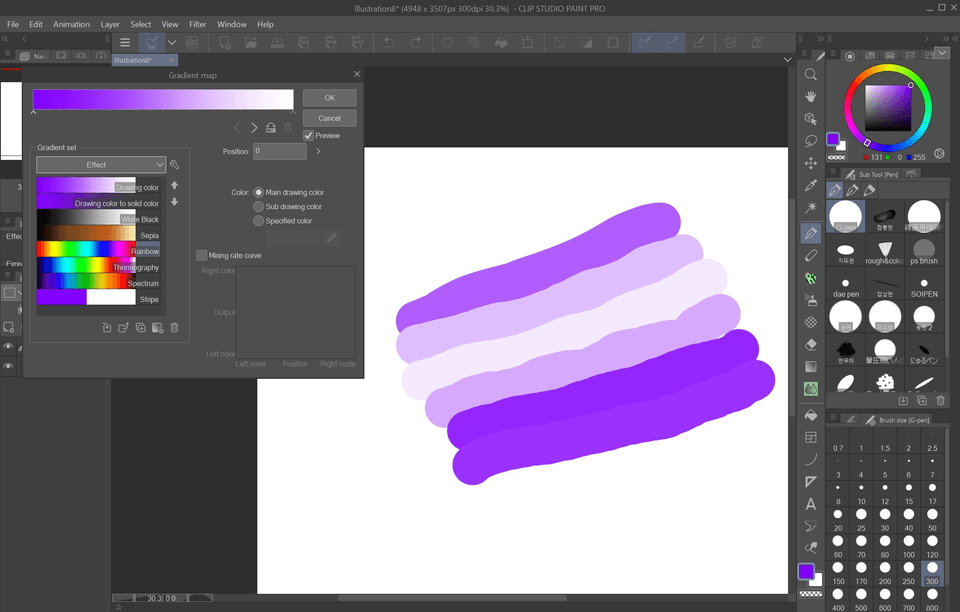Choose the Eyedropper tool in toolbar
960x612 pixels.
click(811, 186)
